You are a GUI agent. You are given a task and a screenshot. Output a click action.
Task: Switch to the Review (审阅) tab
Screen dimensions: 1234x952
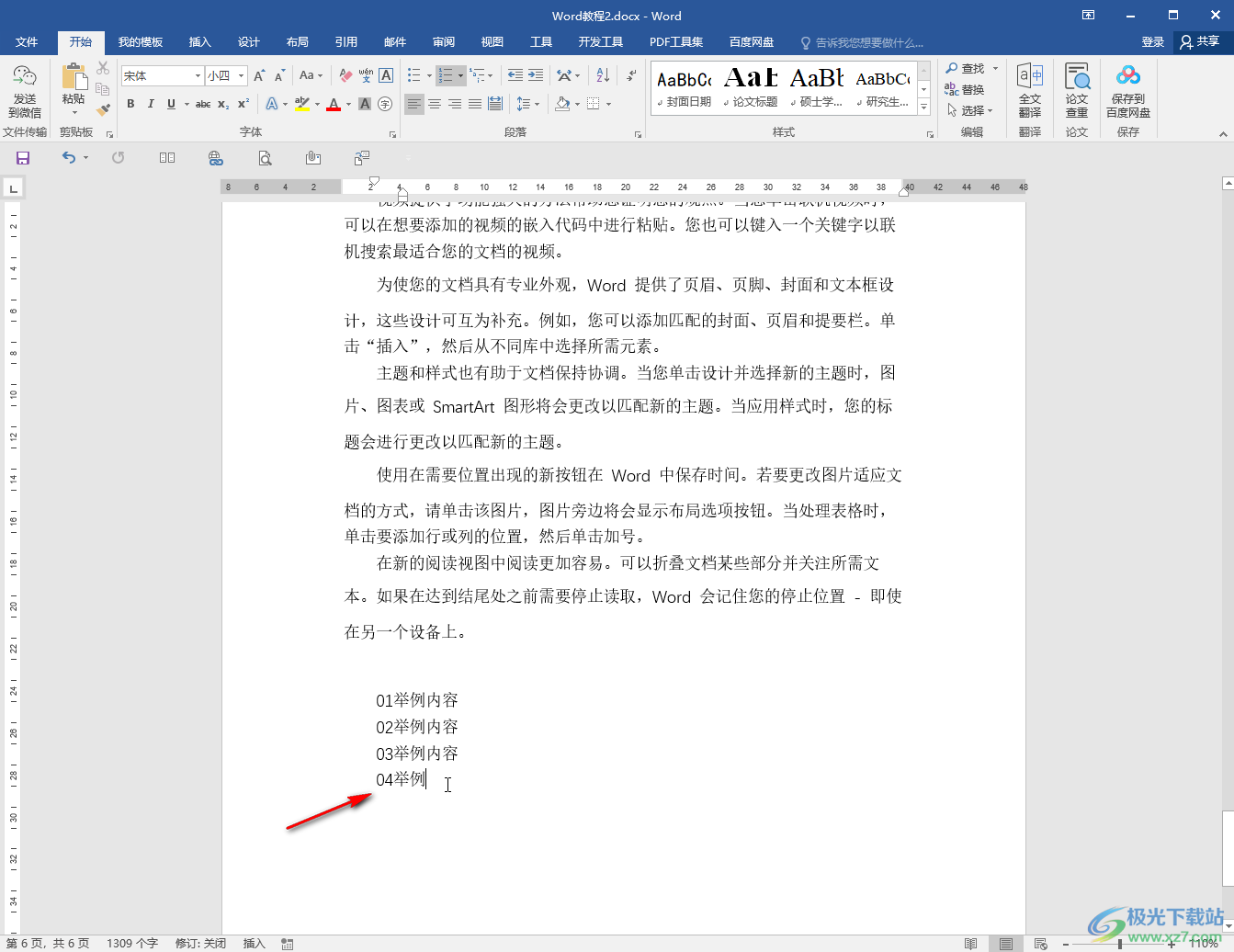click(x=444, y=42)
